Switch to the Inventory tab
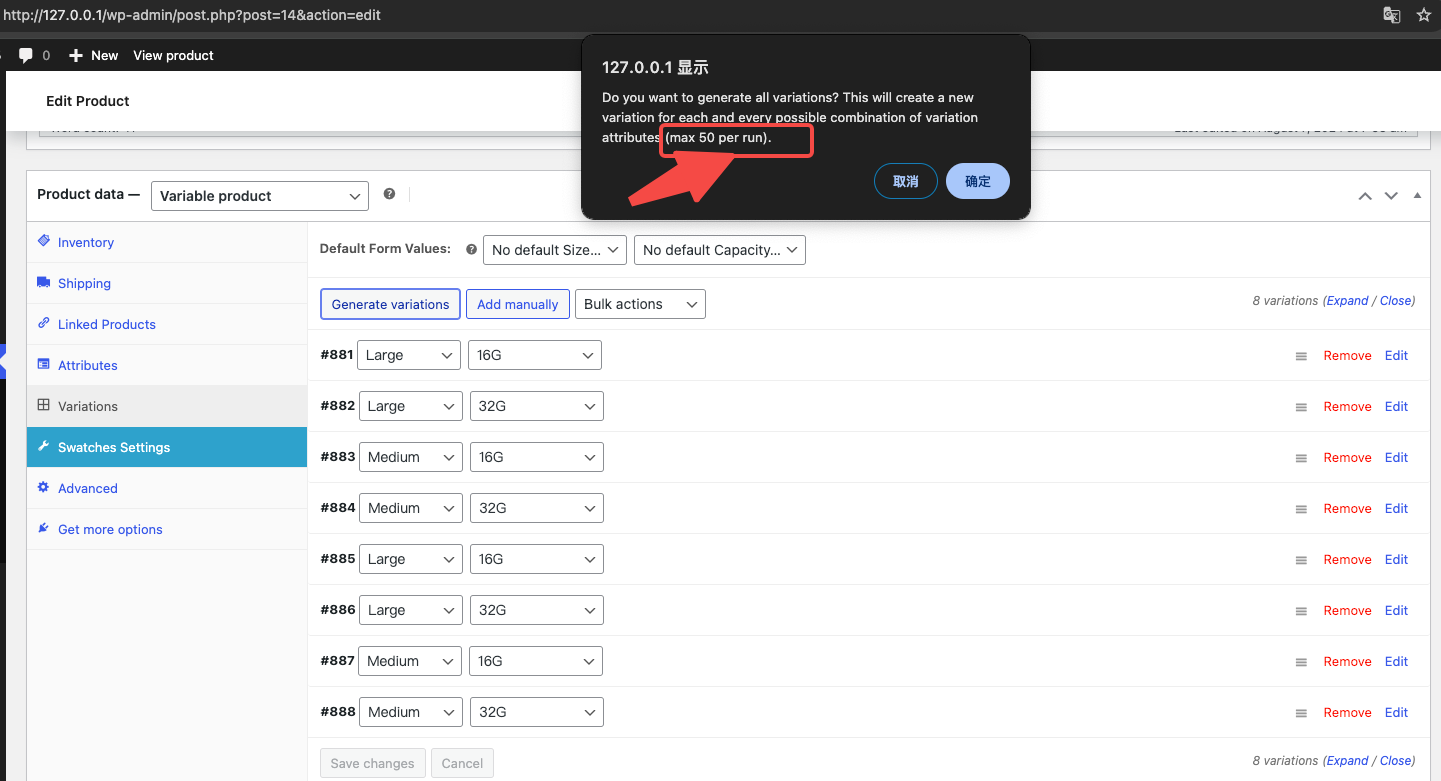 click(x=86, y=242)
